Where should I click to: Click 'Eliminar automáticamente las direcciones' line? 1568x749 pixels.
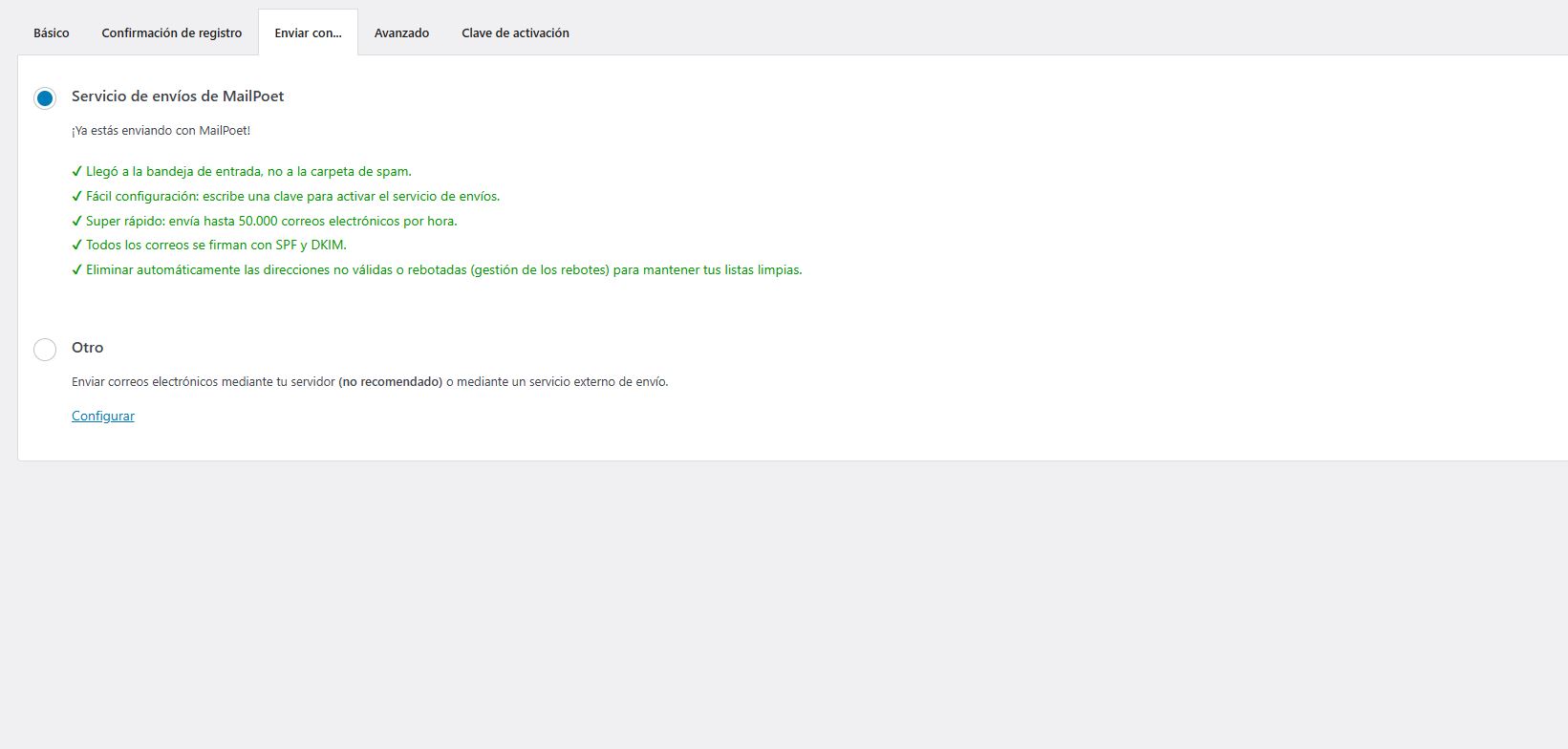click(437, 269)
